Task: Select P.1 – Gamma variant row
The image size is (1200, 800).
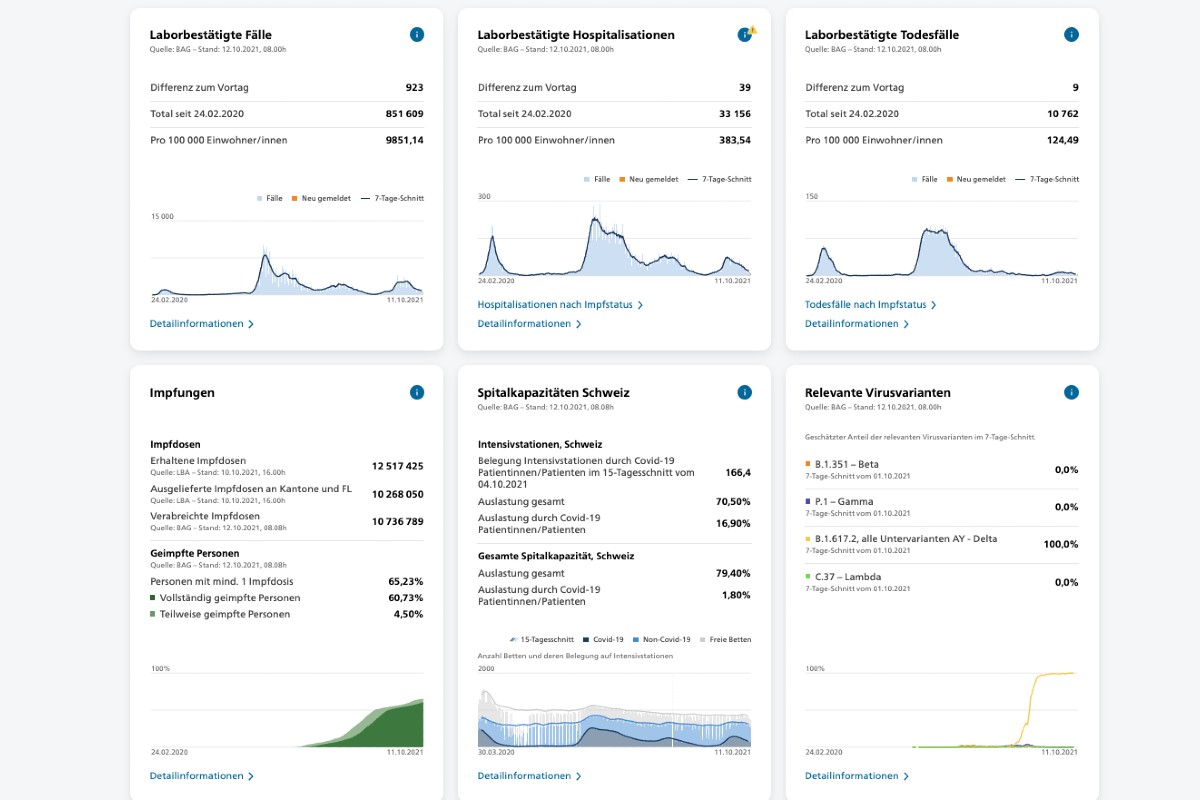Action: click(x=942, y=507)
